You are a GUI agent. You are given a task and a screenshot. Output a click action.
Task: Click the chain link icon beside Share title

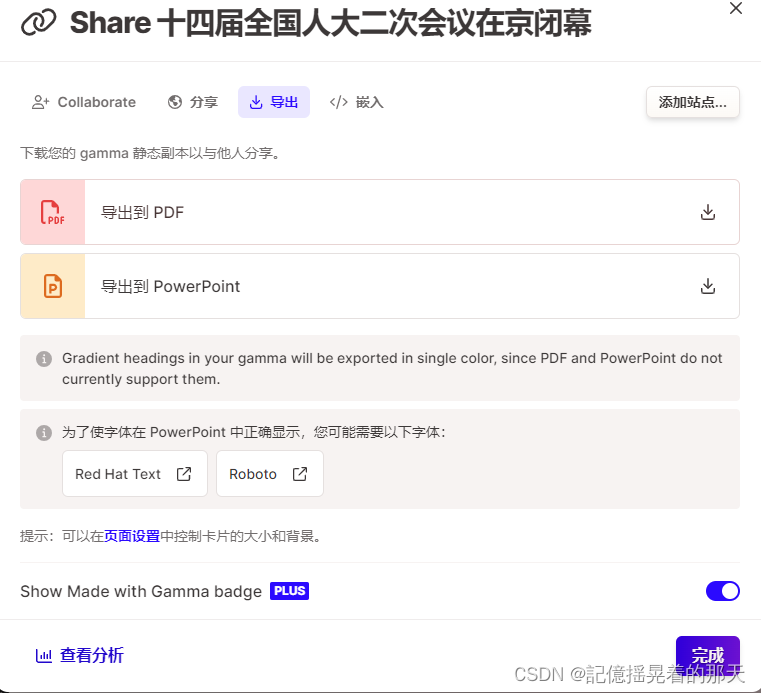click(x=38, y=22)
